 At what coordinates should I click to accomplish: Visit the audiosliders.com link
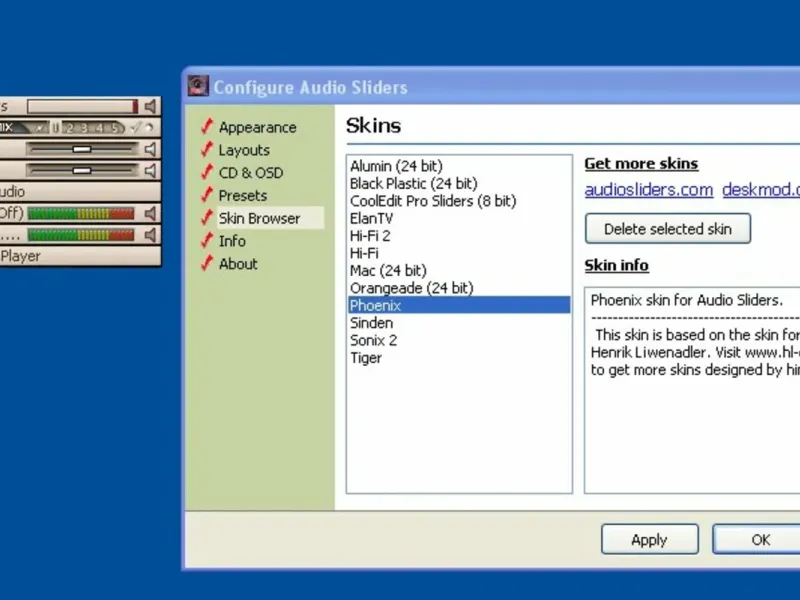tap(648, 190)
